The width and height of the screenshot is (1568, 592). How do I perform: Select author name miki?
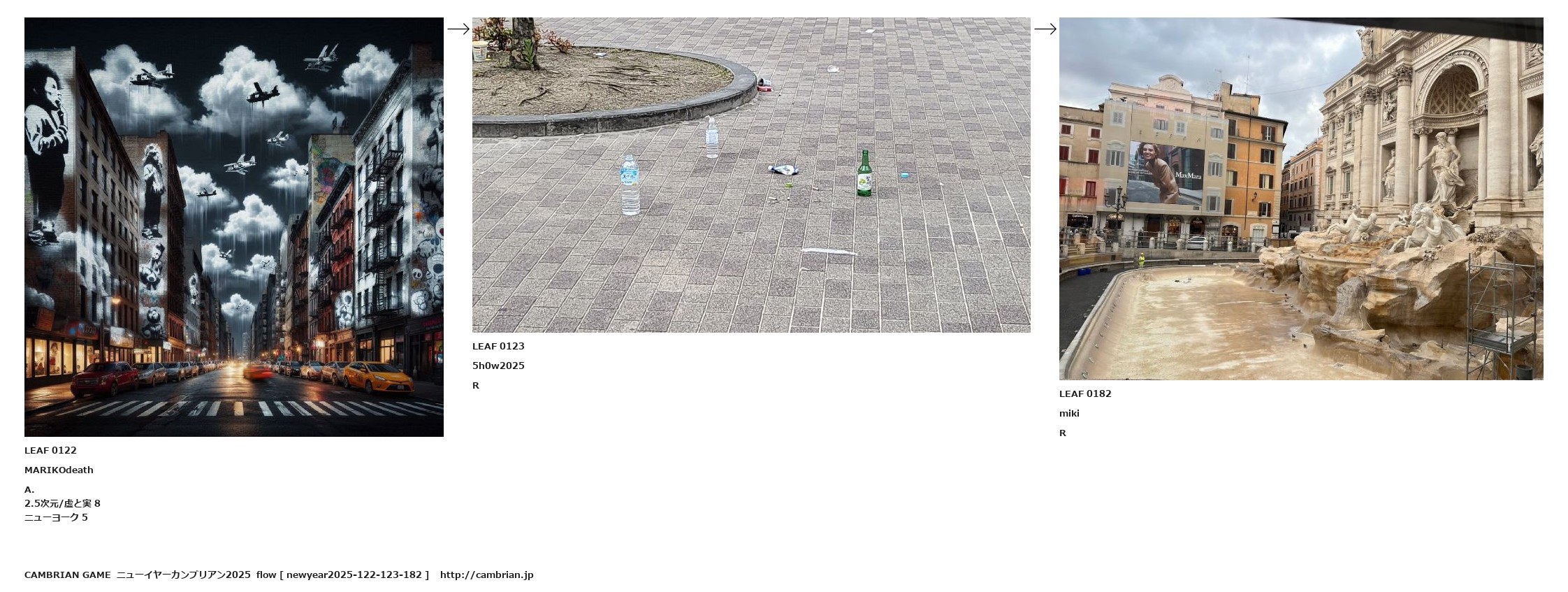(x=1069, y=414)
